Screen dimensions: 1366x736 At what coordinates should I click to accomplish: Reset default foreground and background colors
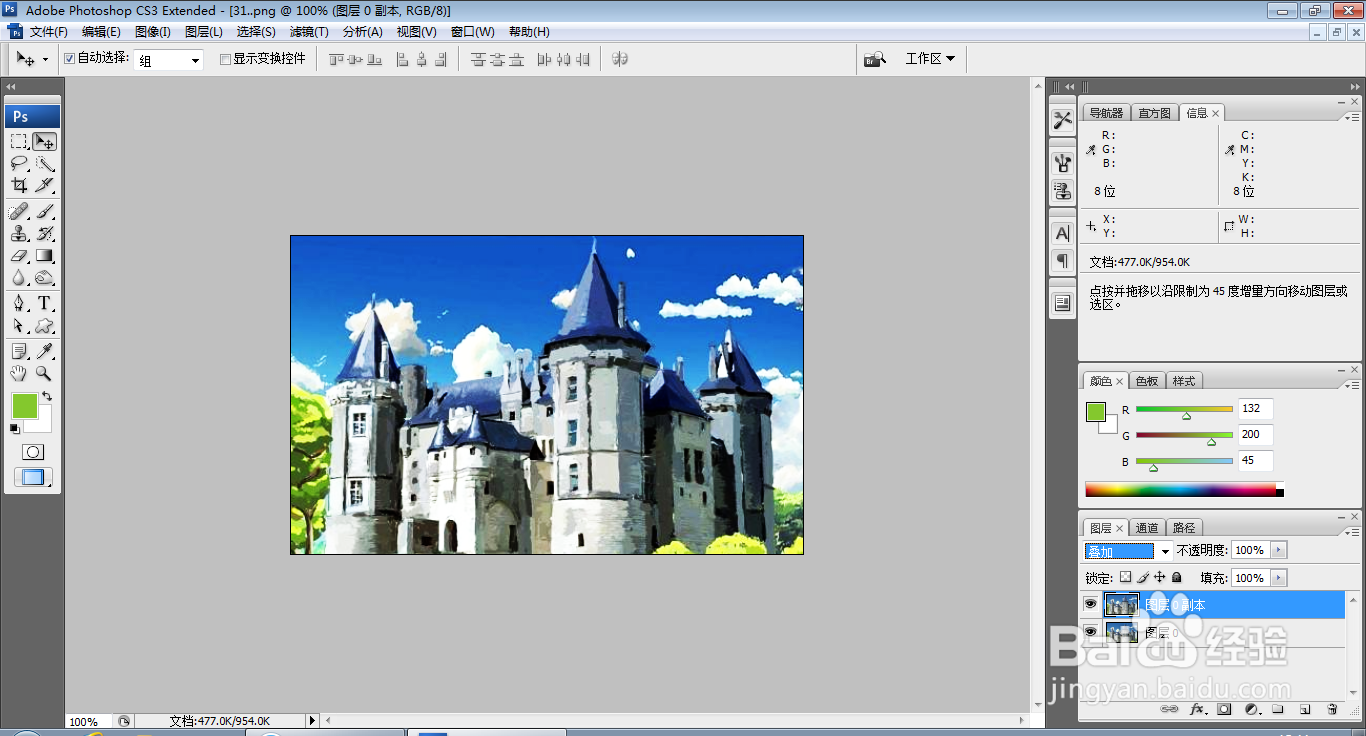click(15, 429)
